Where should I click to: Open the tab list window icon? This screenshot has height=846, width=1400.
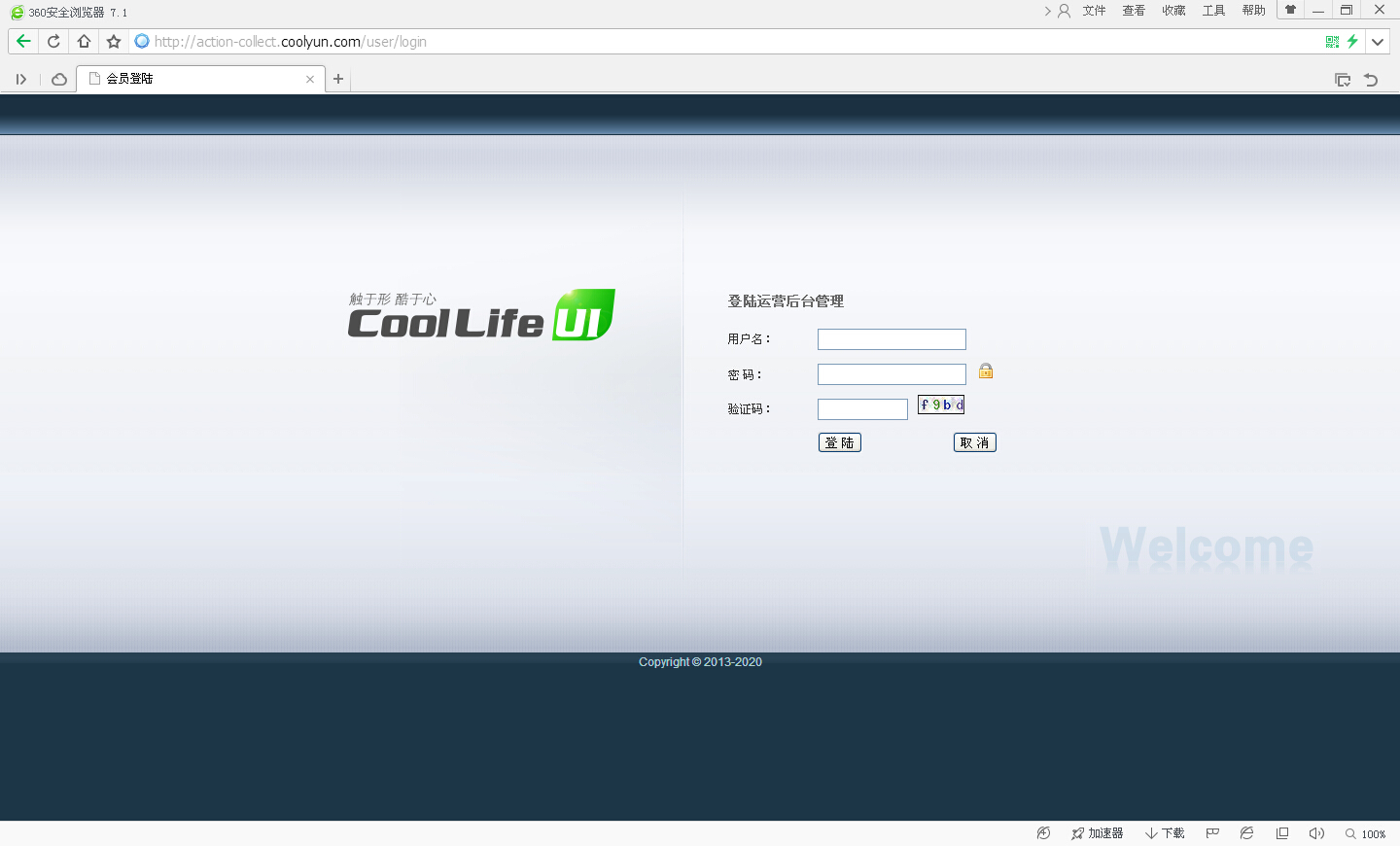[x=1343, y=80]
